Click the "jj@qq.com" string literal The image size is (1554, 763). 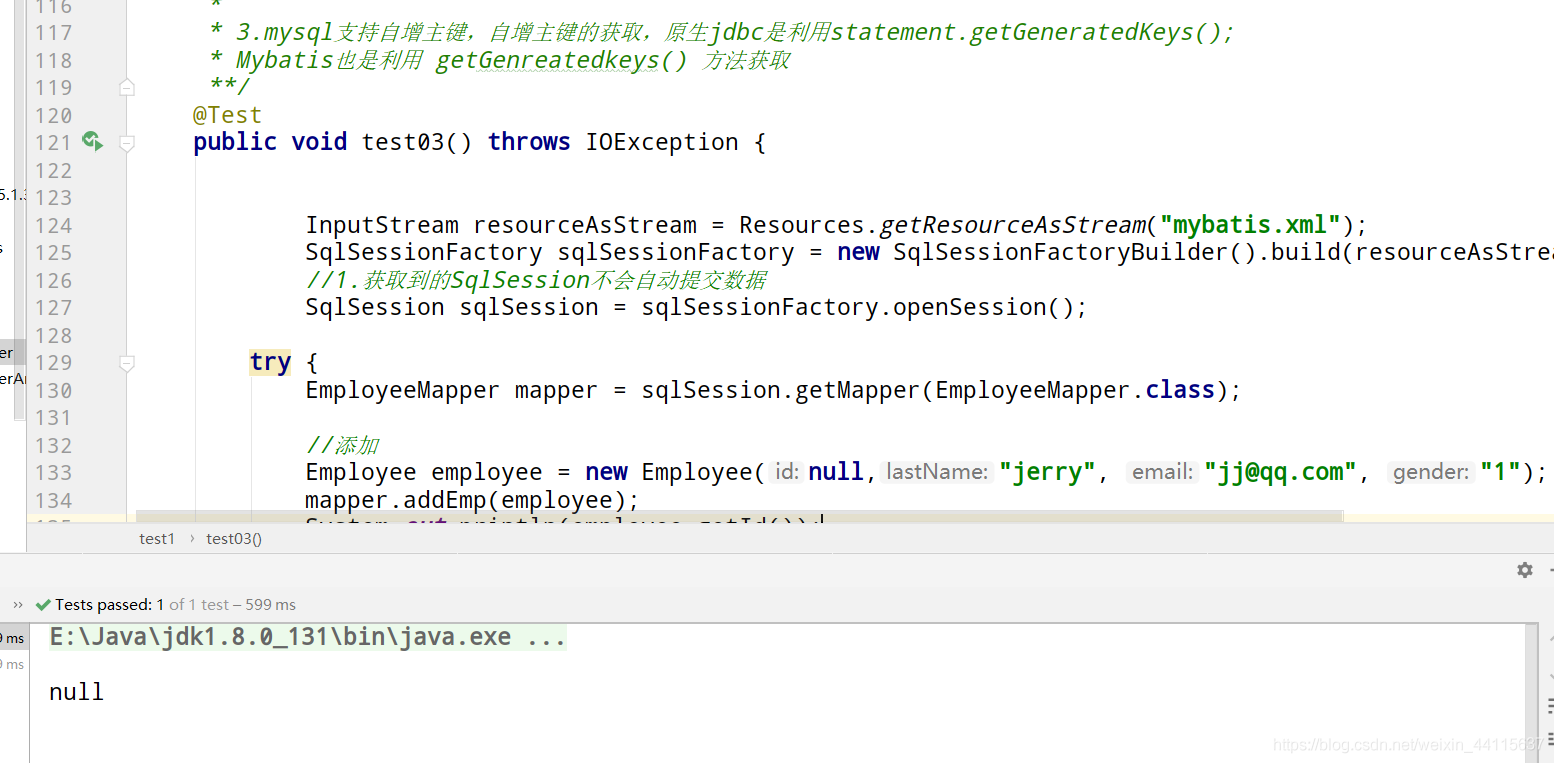[1281, 472]
